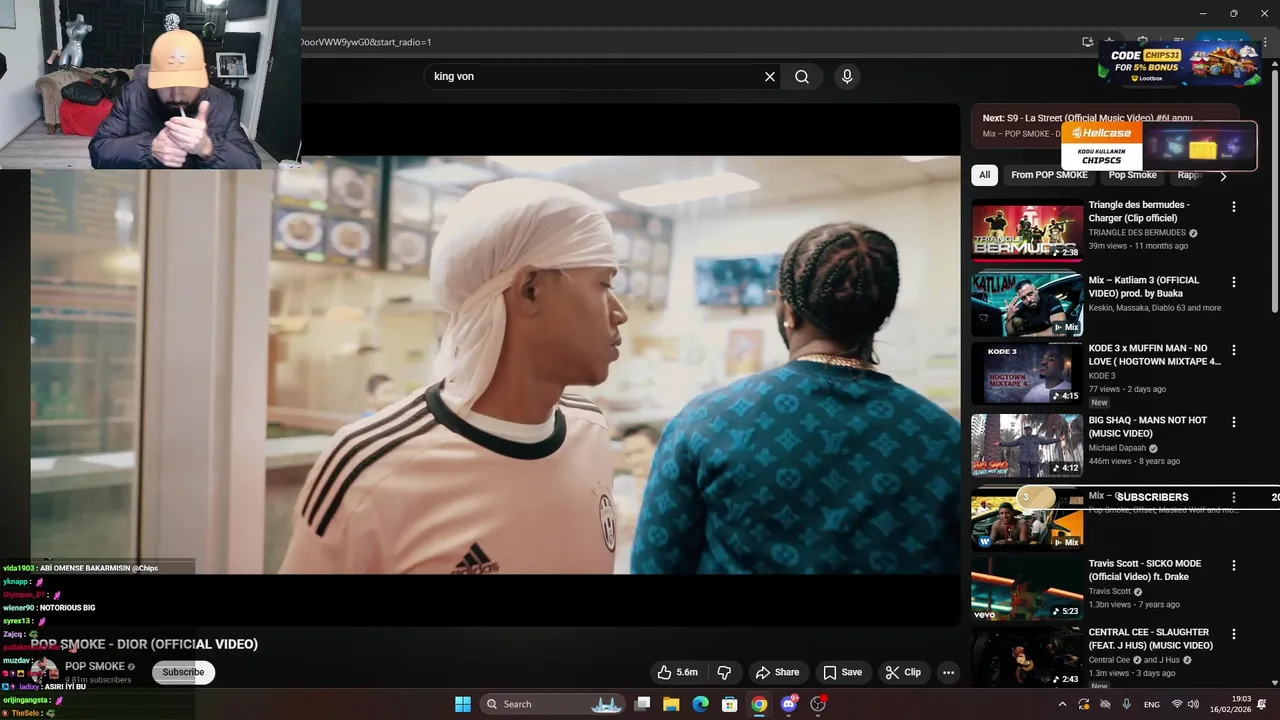
Task: Click the video player area
Action: (x=495, y=365)
